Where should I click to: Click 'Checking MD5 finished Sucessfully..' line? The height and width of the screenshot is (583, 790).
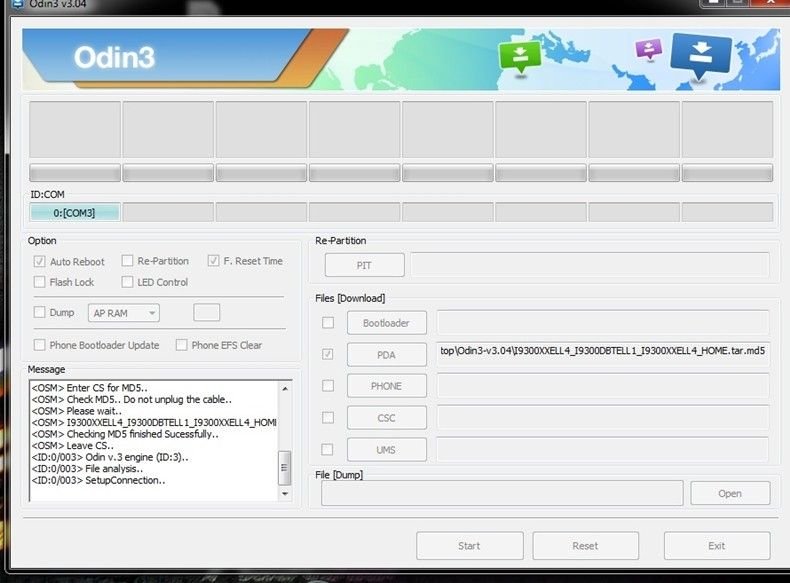(x=125, y=434)
